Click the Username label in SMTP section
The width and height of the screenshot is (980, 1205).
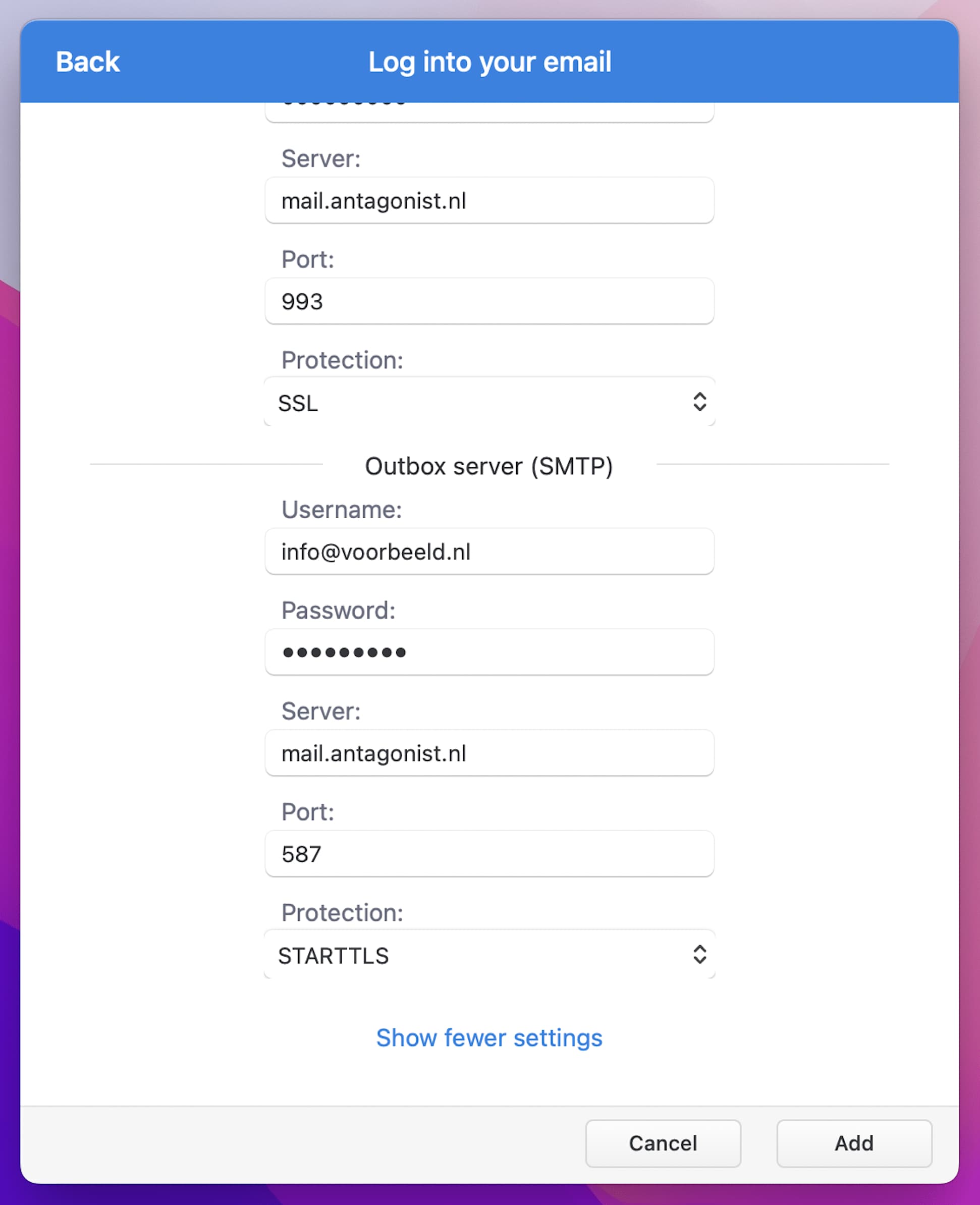click(x=342, y=510)
